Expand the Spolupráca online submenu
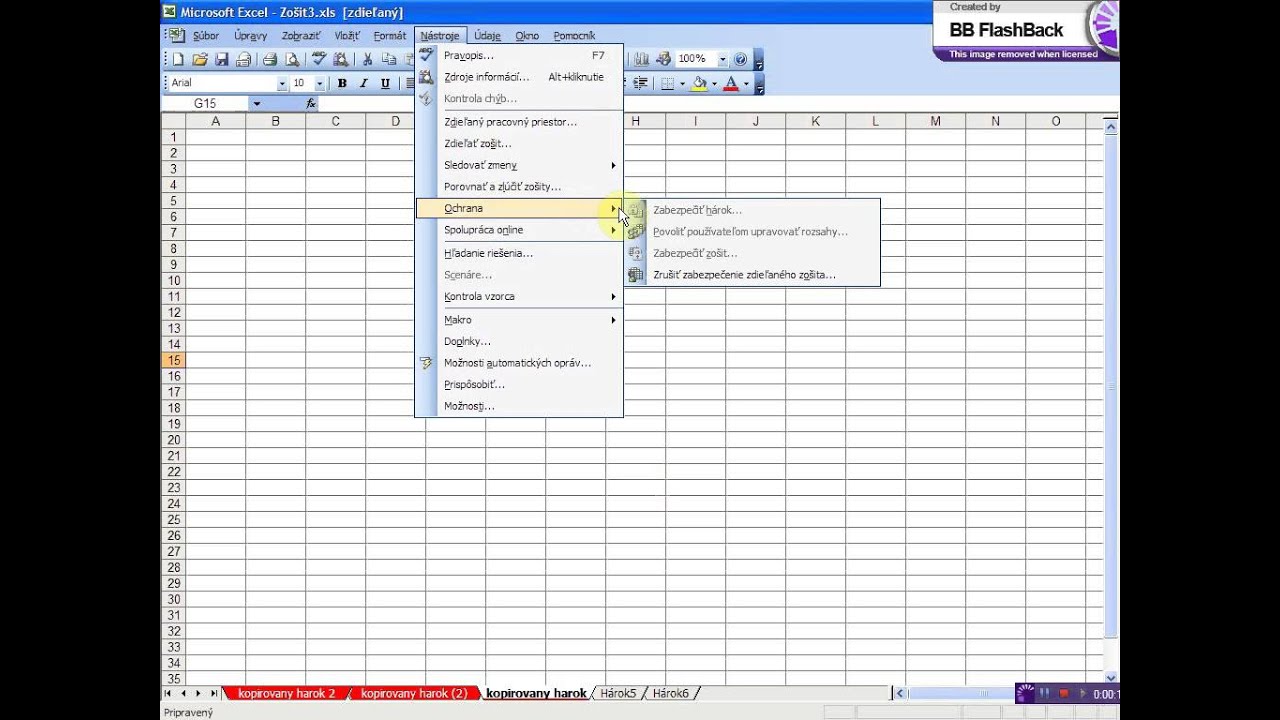The width and height of the screenshot is (1280, 720). pos(519,230)
